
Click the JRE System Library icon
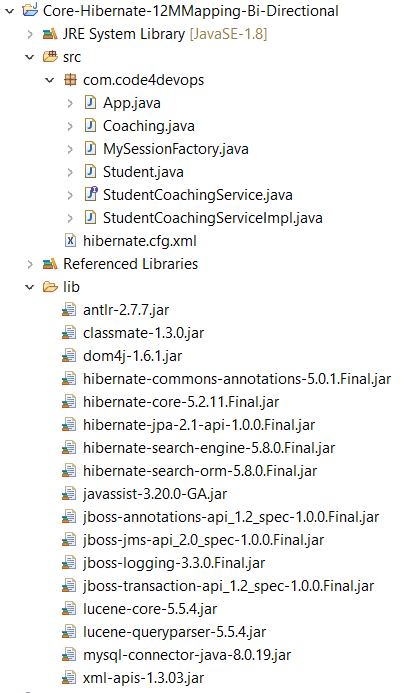point(50,34)
